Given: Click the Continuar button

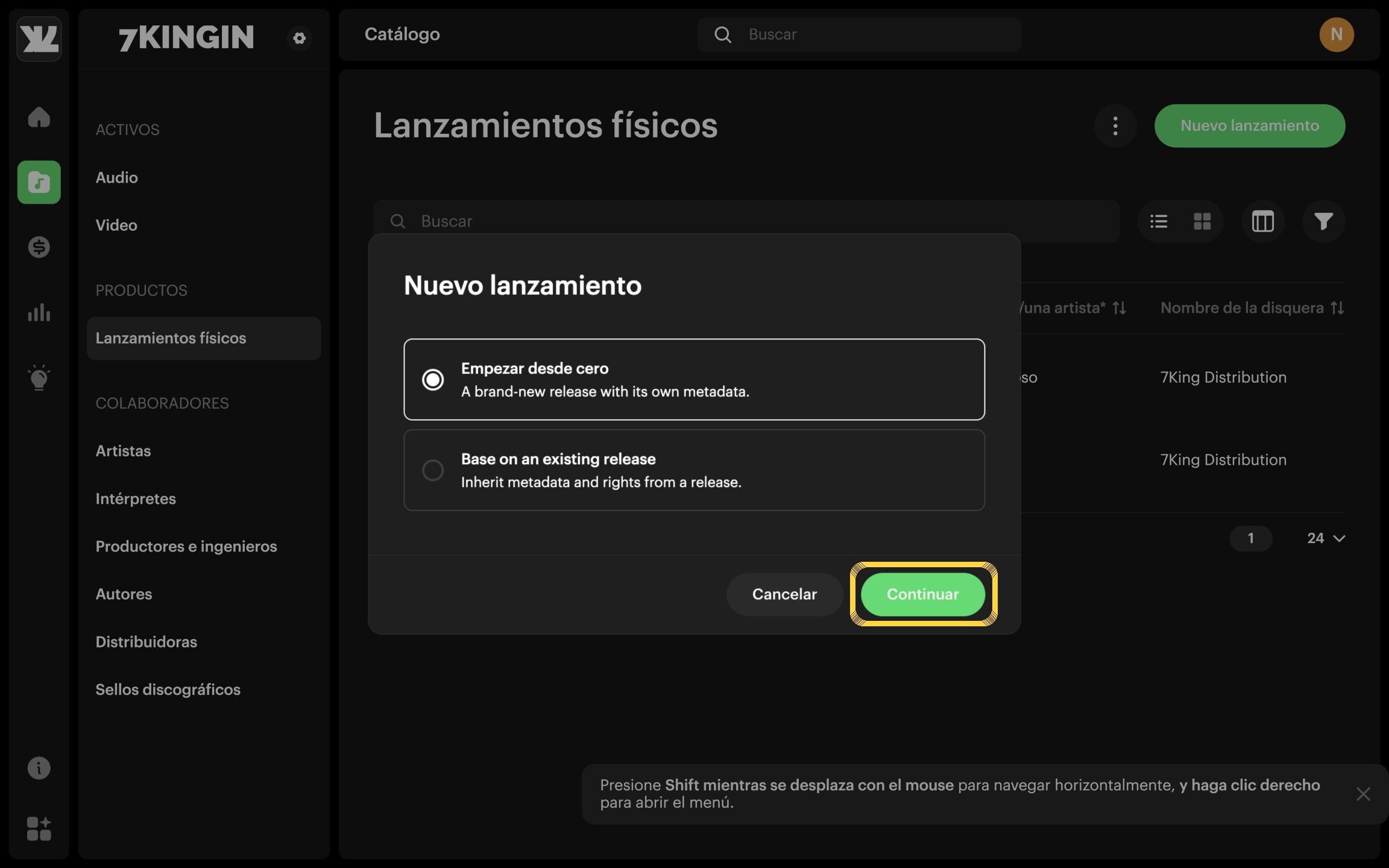Looking at the screenshot, I should pos(923,594).
